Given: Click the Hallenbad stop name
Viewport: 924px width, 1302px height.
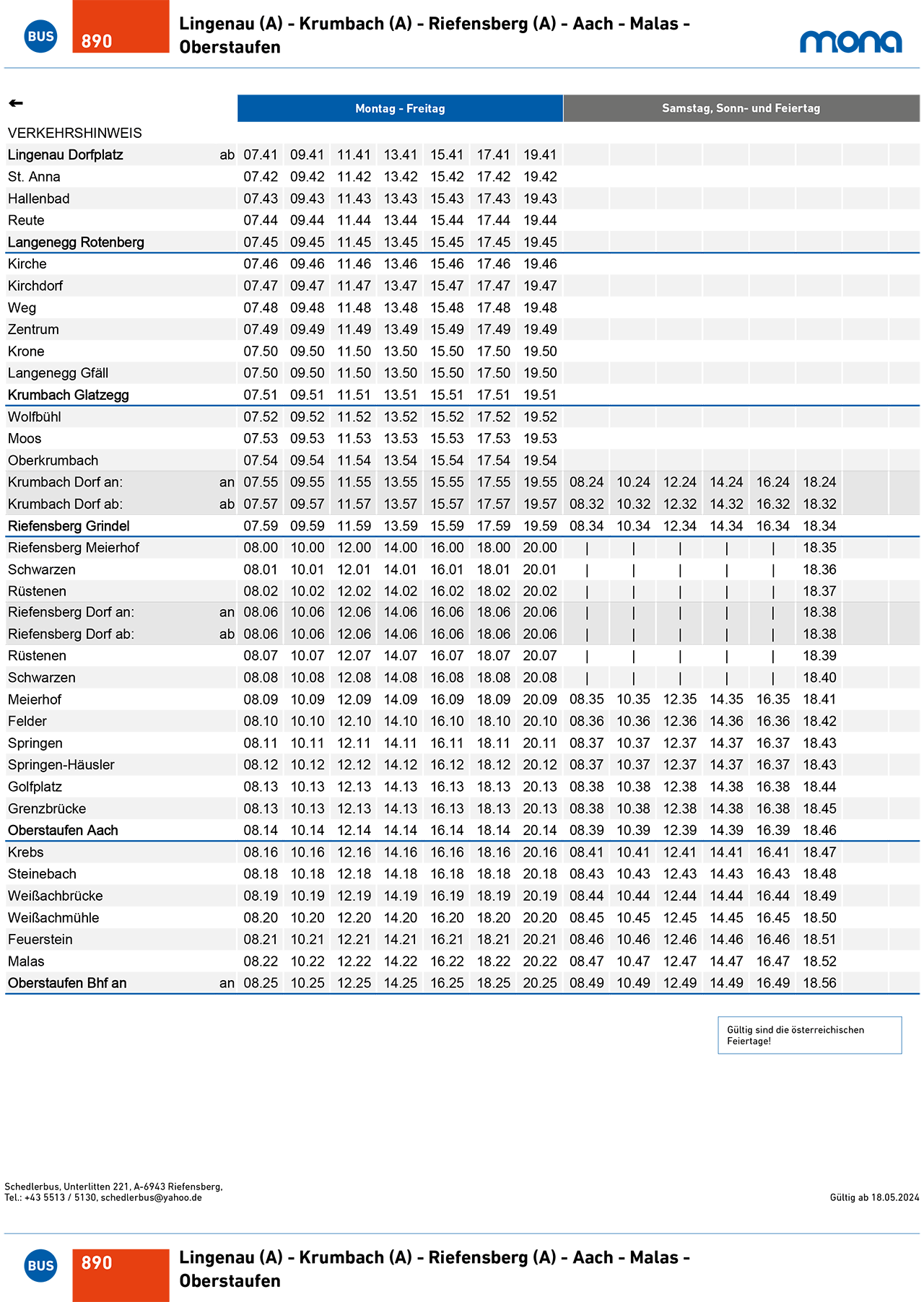Looking at the screenshot, I should [39, 198].
